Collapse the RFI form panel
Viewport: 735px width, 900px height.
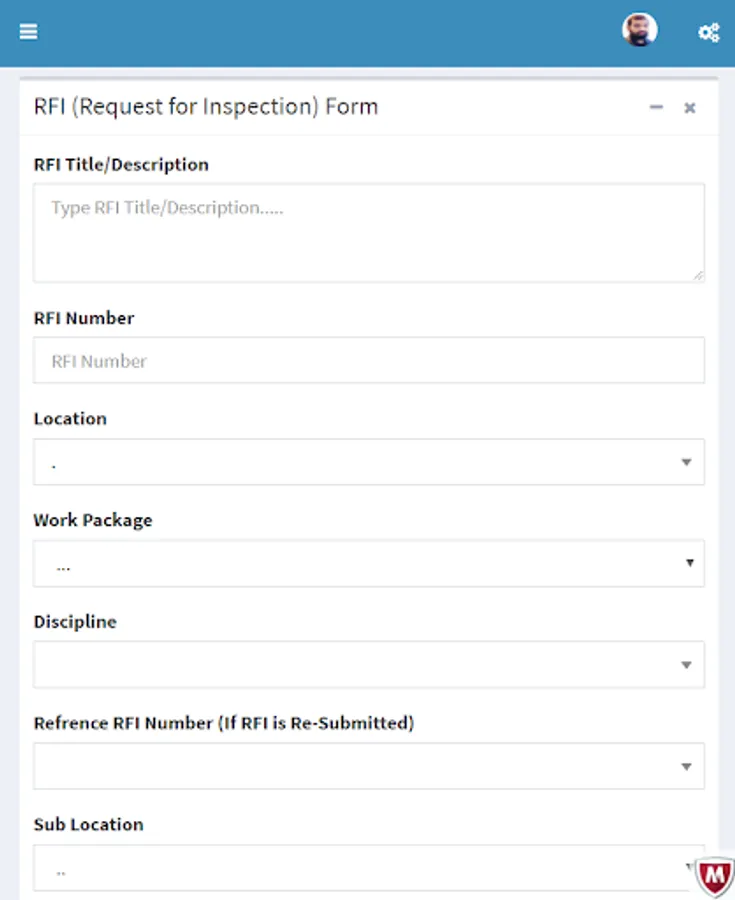(x=656, y=107)
